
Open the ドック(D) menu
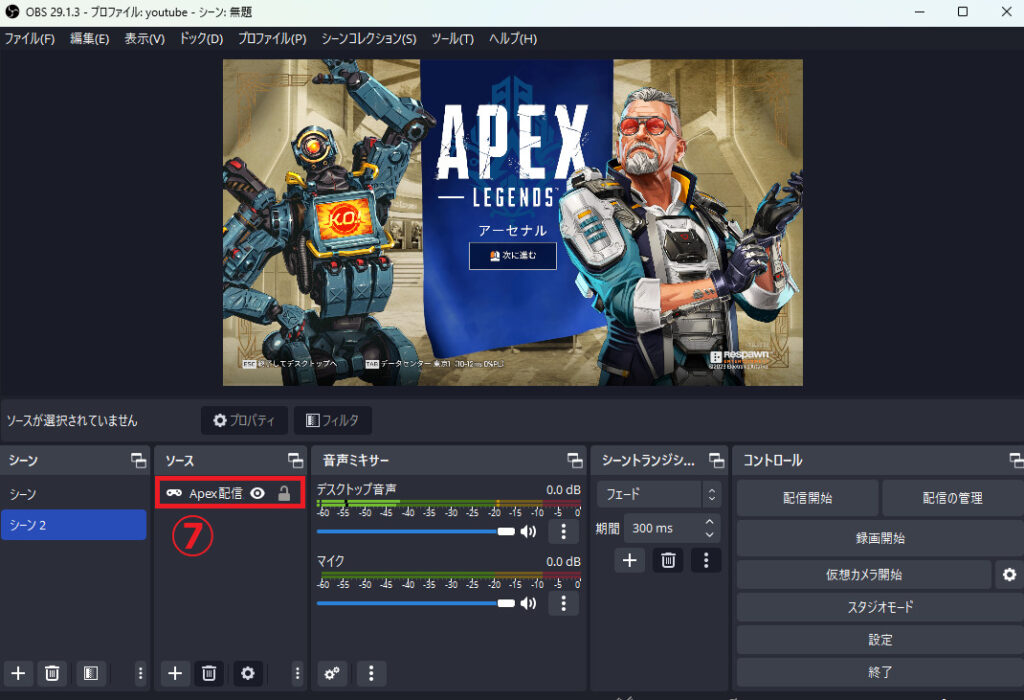pos(201,39)
